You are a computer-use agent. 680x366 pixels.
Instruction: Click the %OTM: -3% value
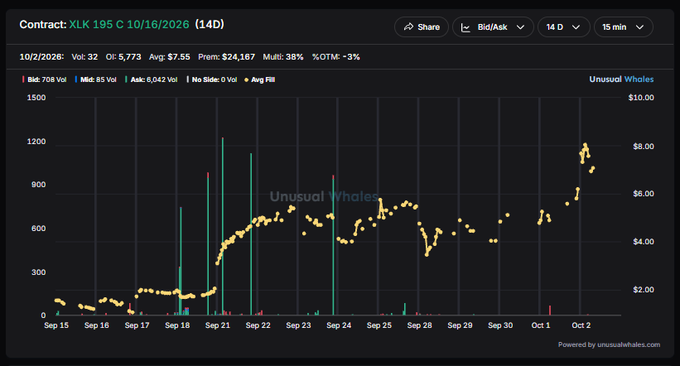click(336, 57)
